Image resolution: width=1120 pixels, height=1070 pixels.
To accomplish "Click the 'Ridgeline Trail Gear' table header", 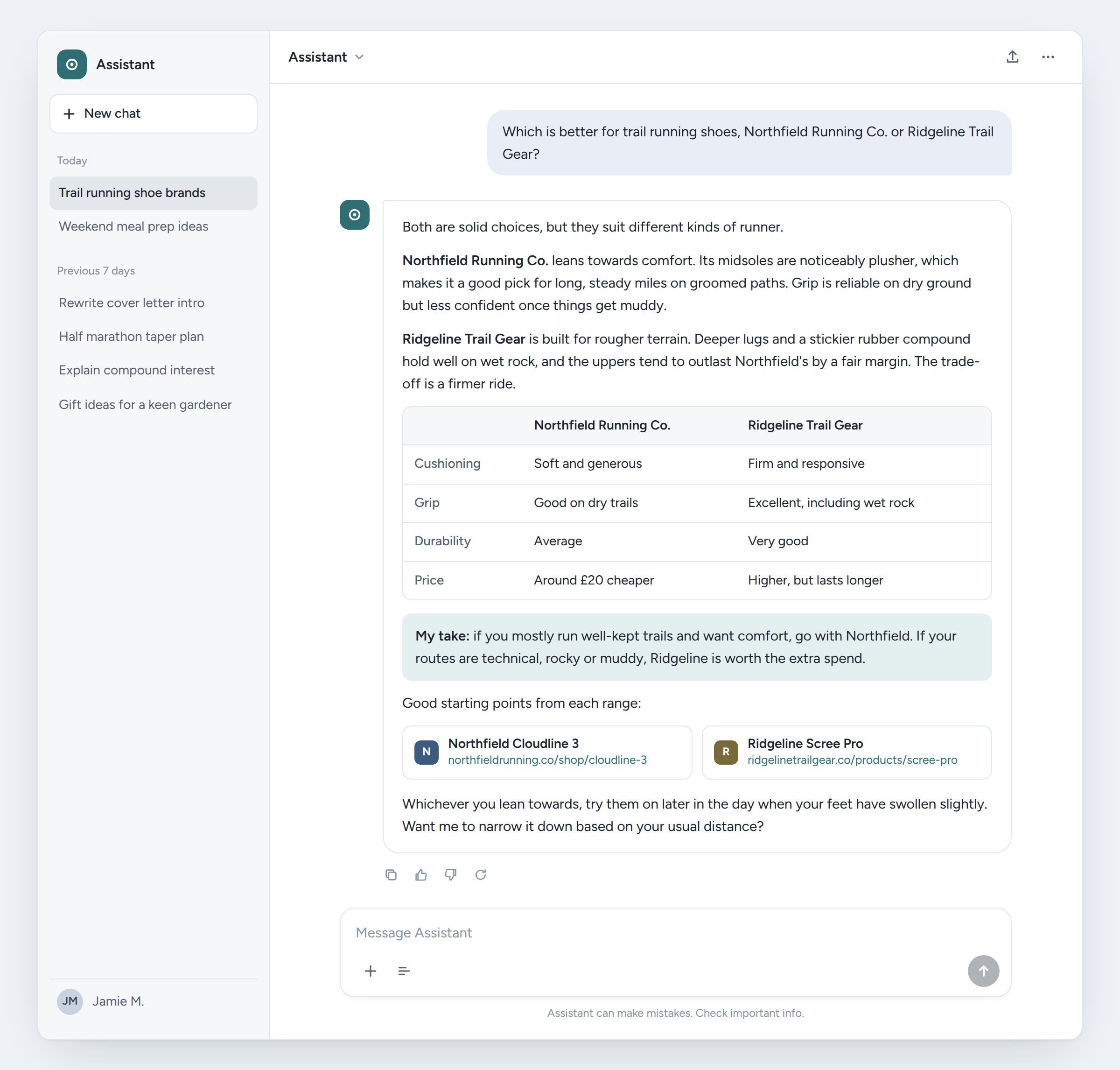I will [805, 425].
